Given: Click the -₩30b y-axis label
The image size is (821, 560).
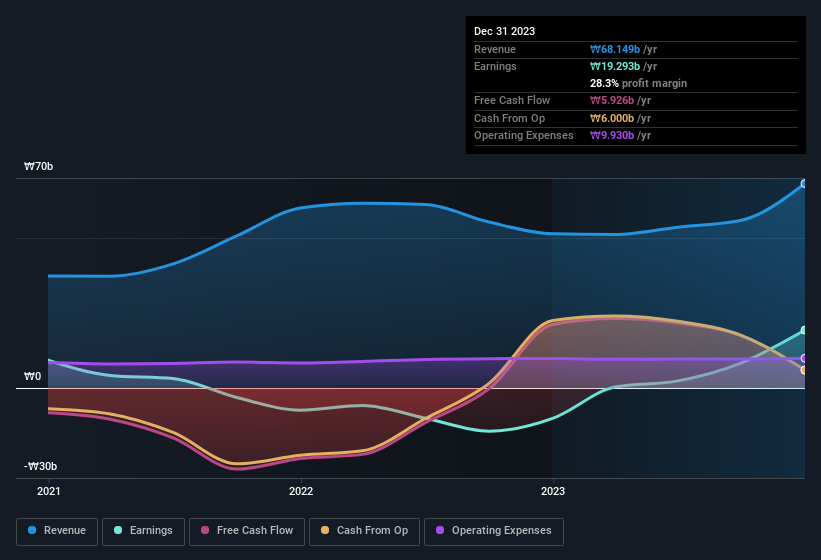Looking at the screenshot, I should (x=40, y=466).
